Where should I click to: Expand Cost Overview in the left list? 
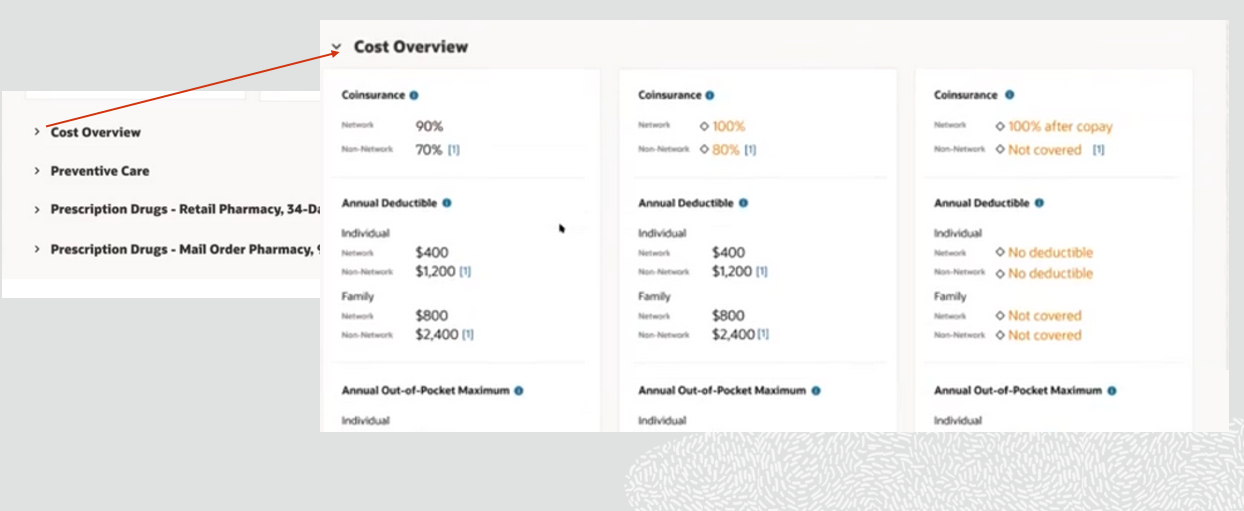(x=37, y=132)
